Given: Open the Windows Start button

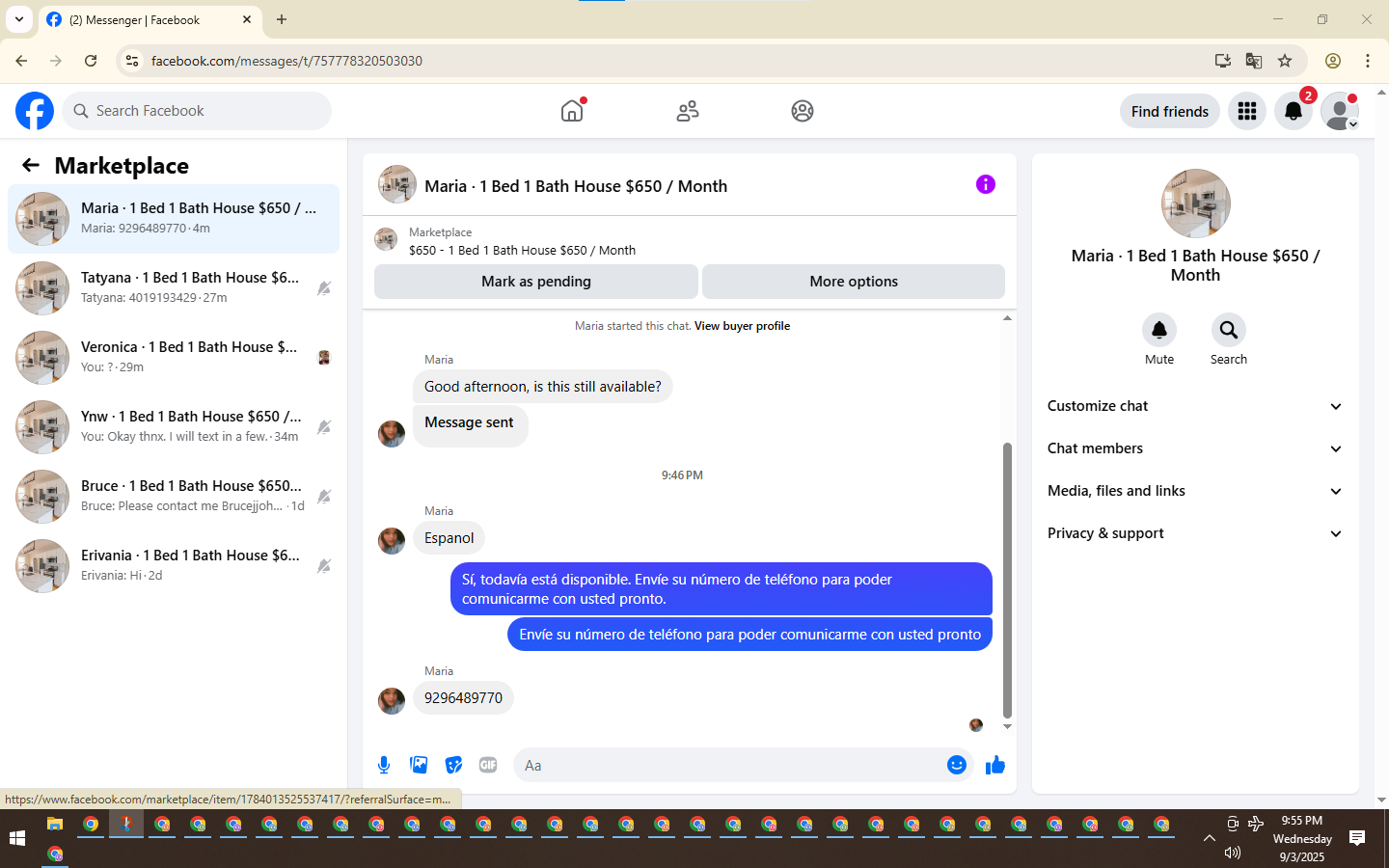Looking at the screenshot, I should click(17, 838).
